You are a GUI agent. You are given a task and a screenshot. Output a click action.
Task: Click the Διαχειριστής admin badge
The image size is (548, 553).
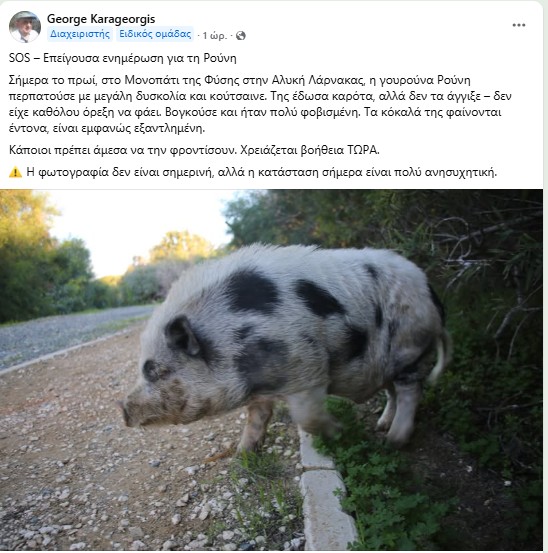click(x=80, y=34)
